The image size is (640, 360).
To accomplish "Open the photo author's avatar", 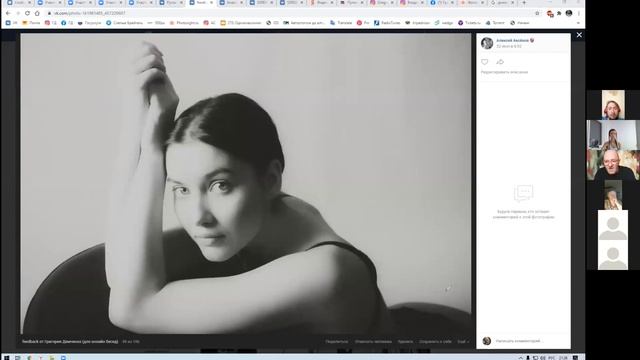I will 487,43.
